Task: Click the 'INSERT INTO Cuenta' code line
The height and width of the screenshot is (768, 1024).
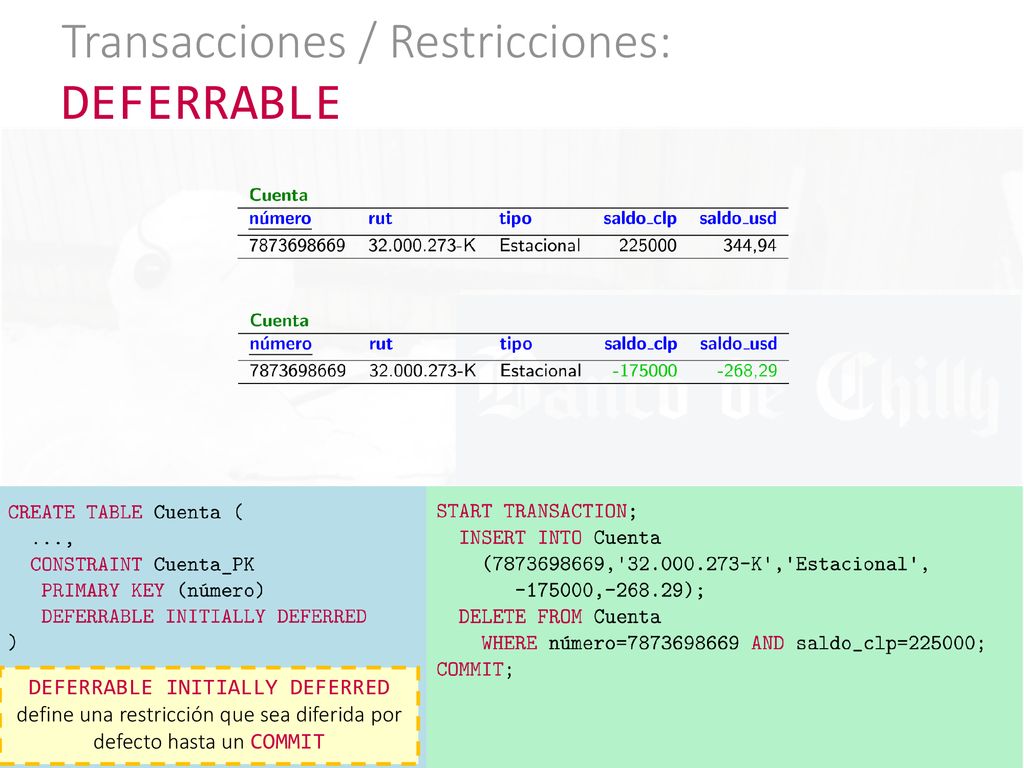Action: [x=560, y=538]
